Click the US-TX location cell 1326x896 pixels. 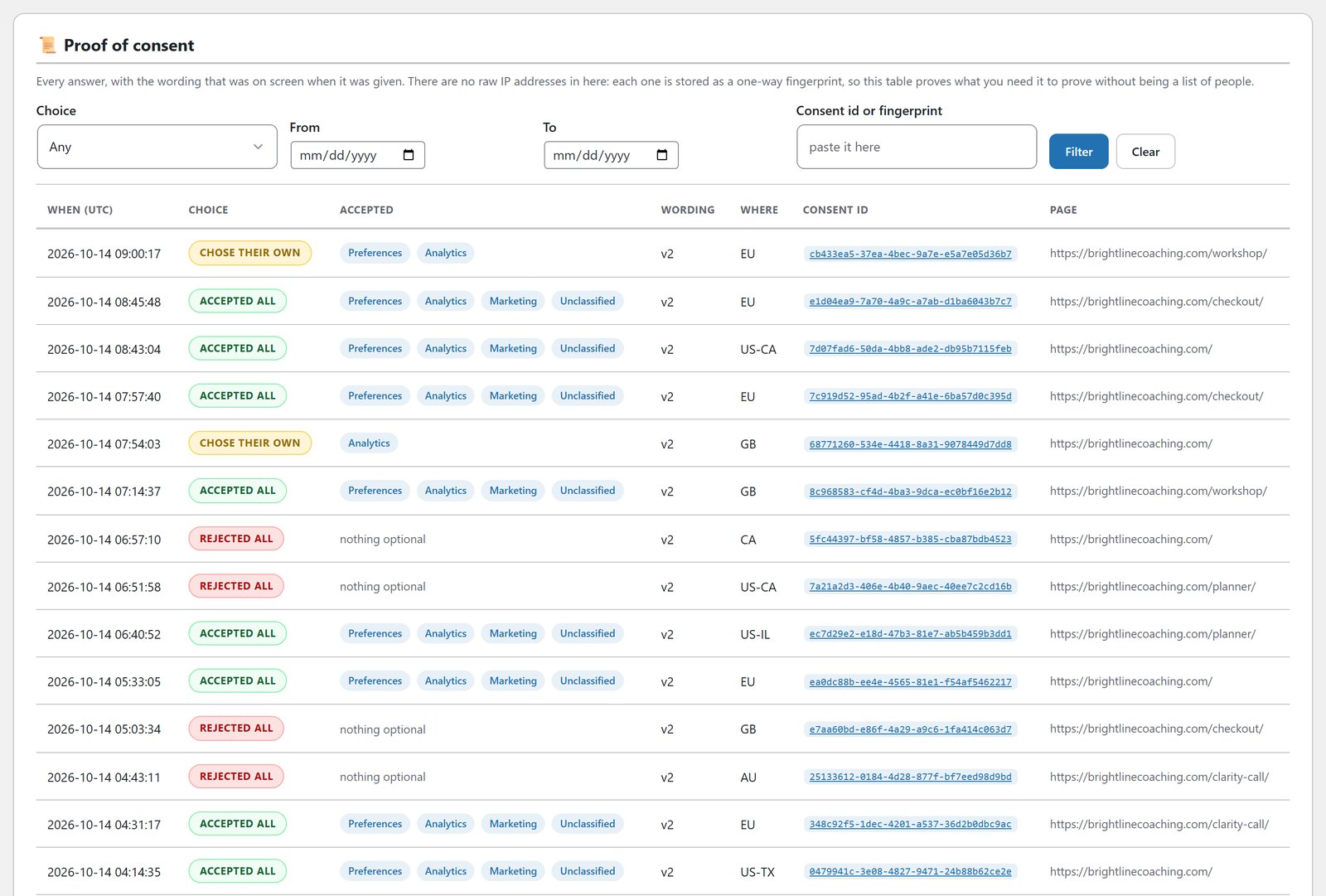(x=757, y=872)
